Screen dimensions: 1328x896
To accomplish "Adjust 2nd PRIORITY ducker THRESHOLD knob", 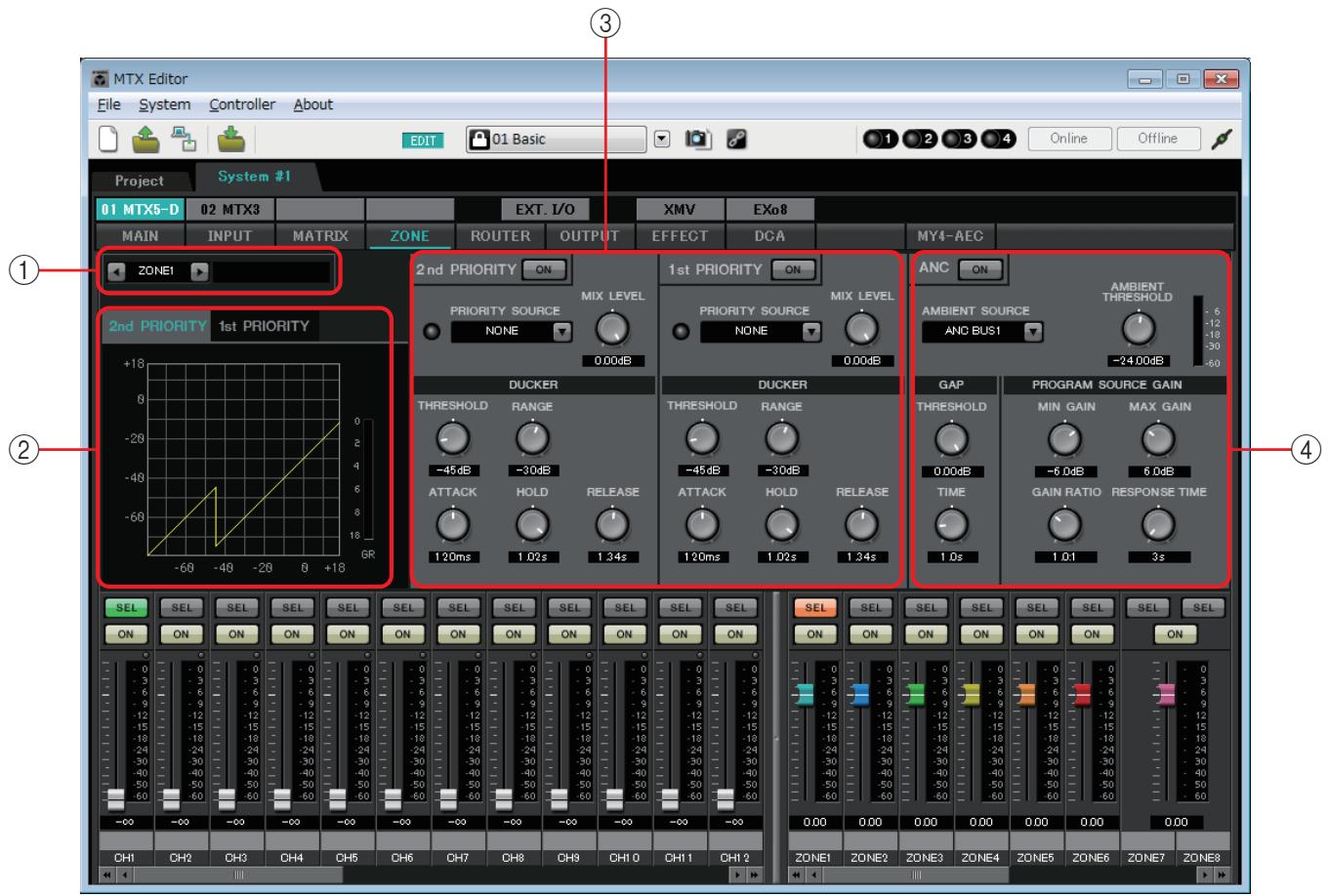I will (x=452, y=439).
